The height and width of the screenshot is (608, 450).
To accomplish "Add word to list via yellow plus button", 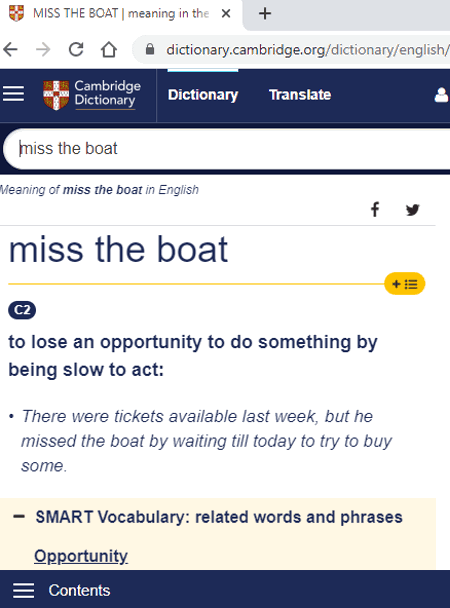I will pyautogui.click(x=405, y=284).
